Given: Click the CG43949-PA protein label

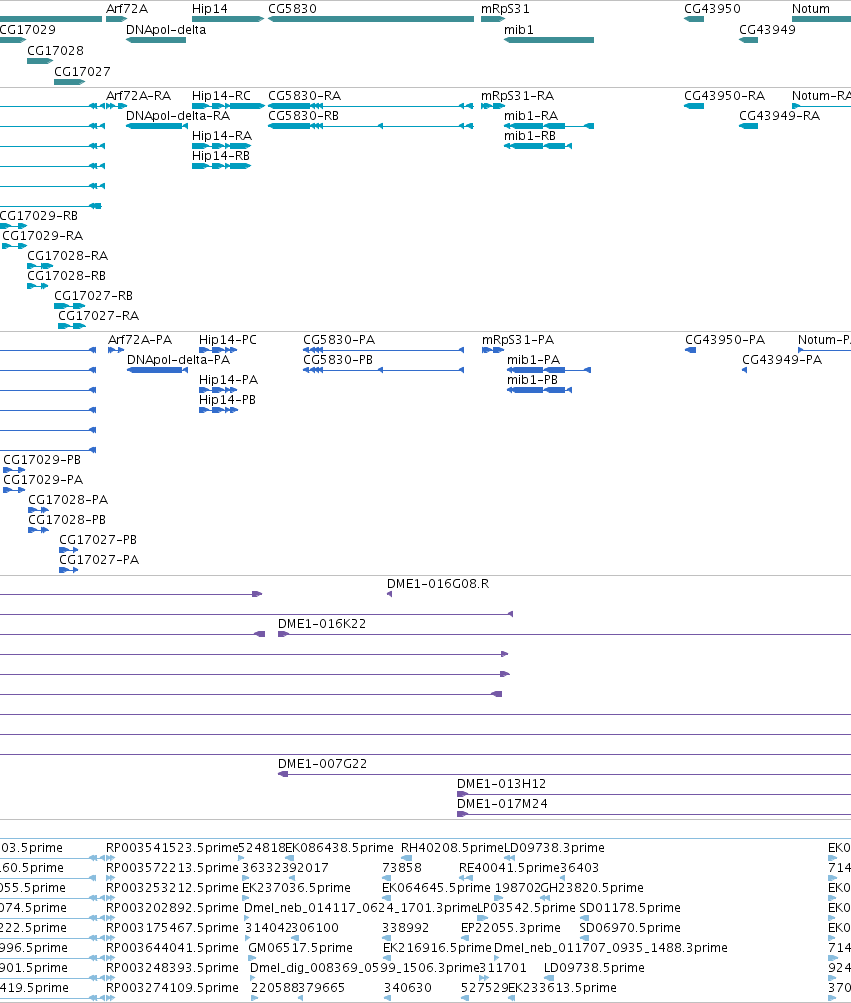Looking at the screenshot, I should point(782,360).
